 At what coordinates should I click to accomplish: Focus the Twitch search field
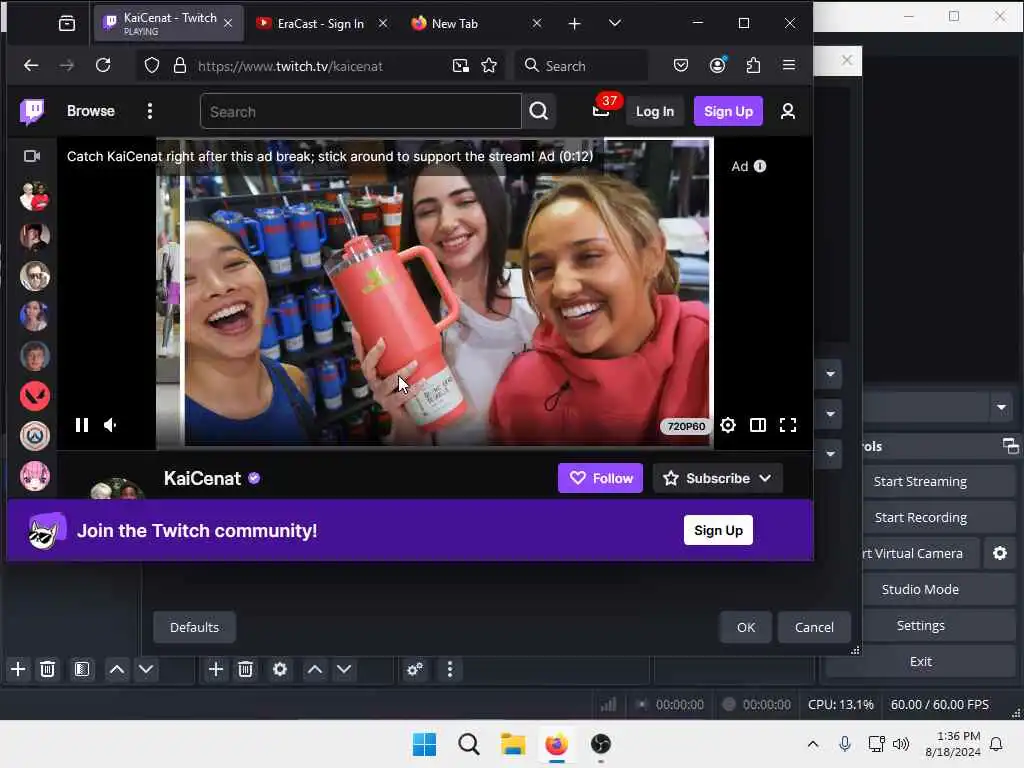coord(360,111)
